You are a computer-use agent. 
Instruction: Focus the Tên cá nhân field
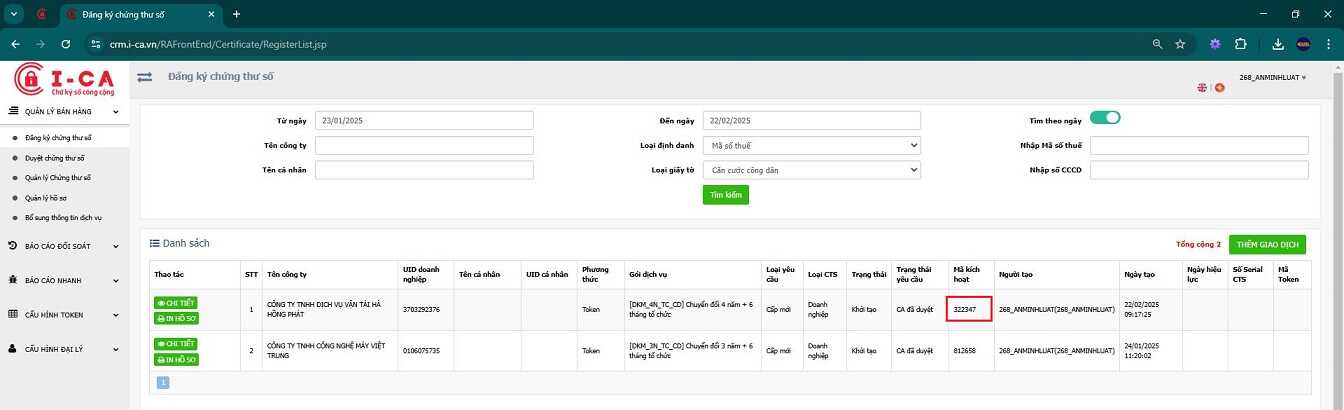coord(424,170)
